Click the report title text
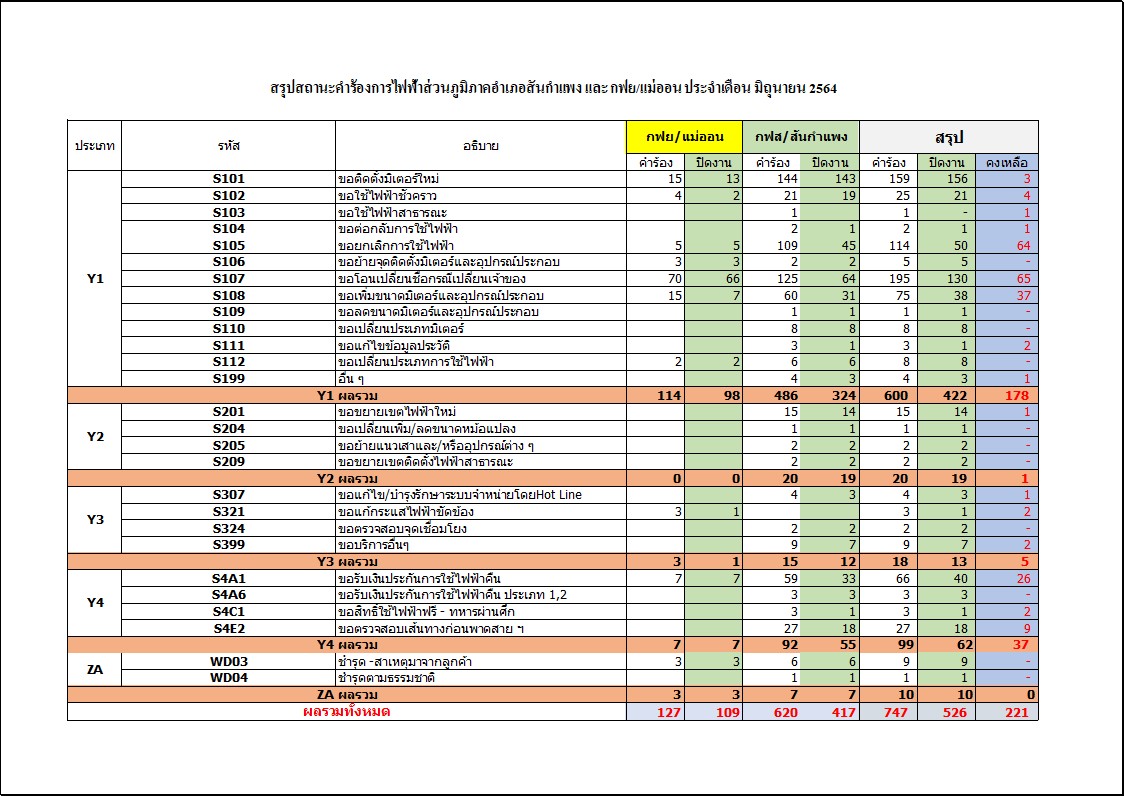This screenshot has width=1124, height=796. click(553, 88)
